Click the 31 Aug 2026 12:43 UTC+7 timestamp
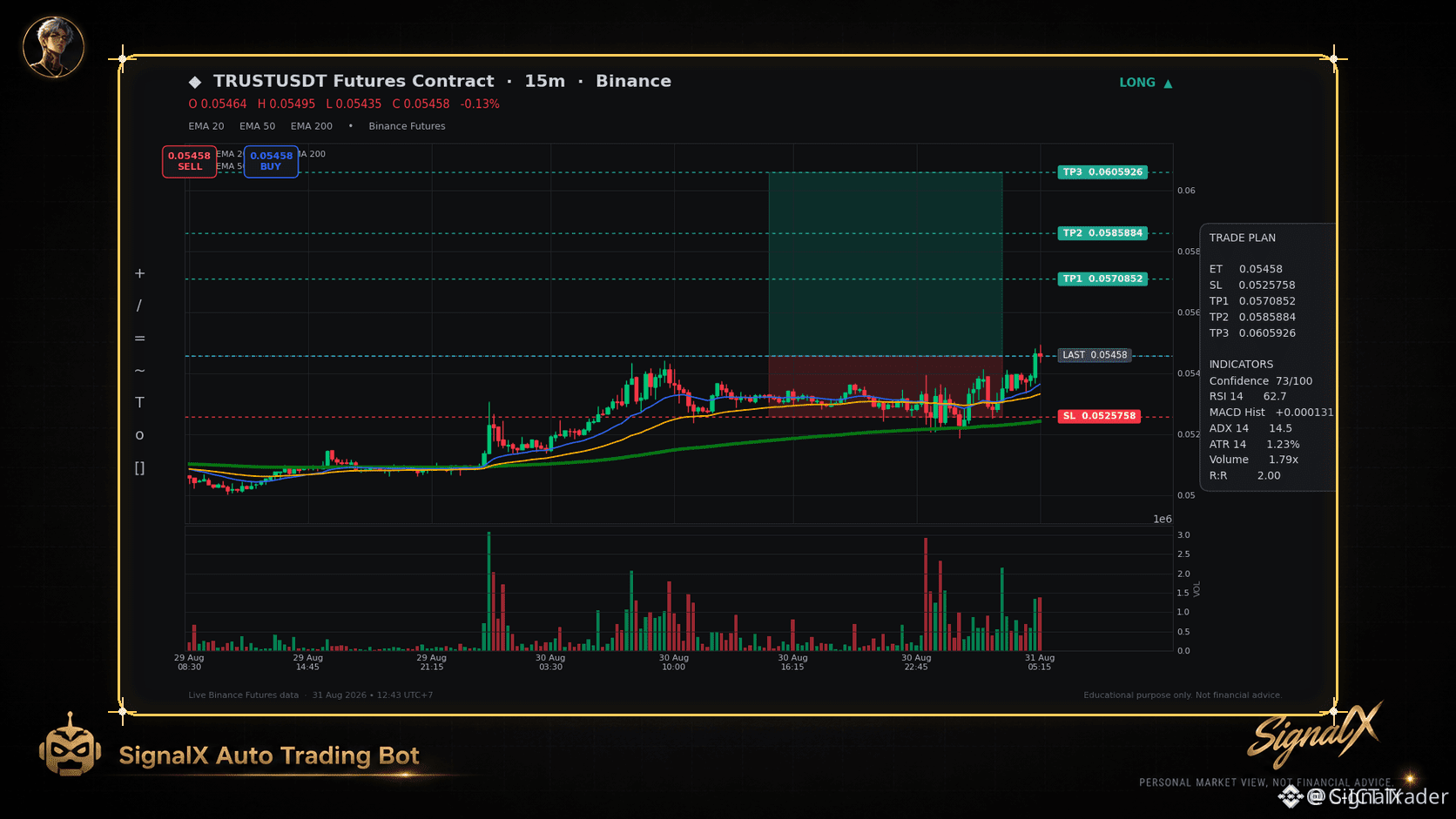This screenshot has height=819, width=1456. click(x=373, y=695)
